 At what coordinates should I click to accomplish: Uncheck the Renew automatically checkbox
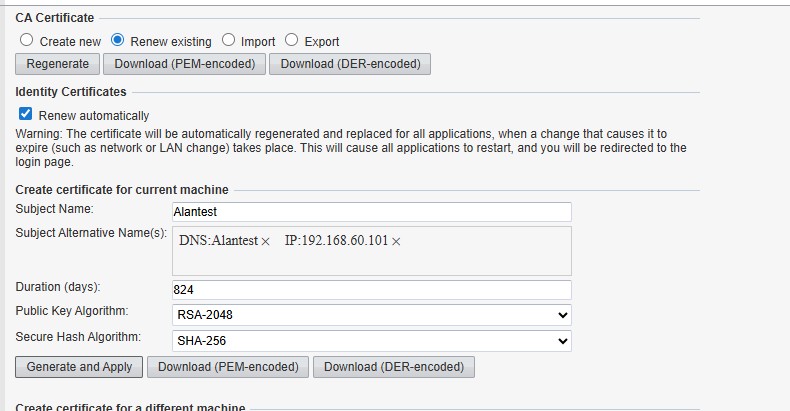coord(26,114)
